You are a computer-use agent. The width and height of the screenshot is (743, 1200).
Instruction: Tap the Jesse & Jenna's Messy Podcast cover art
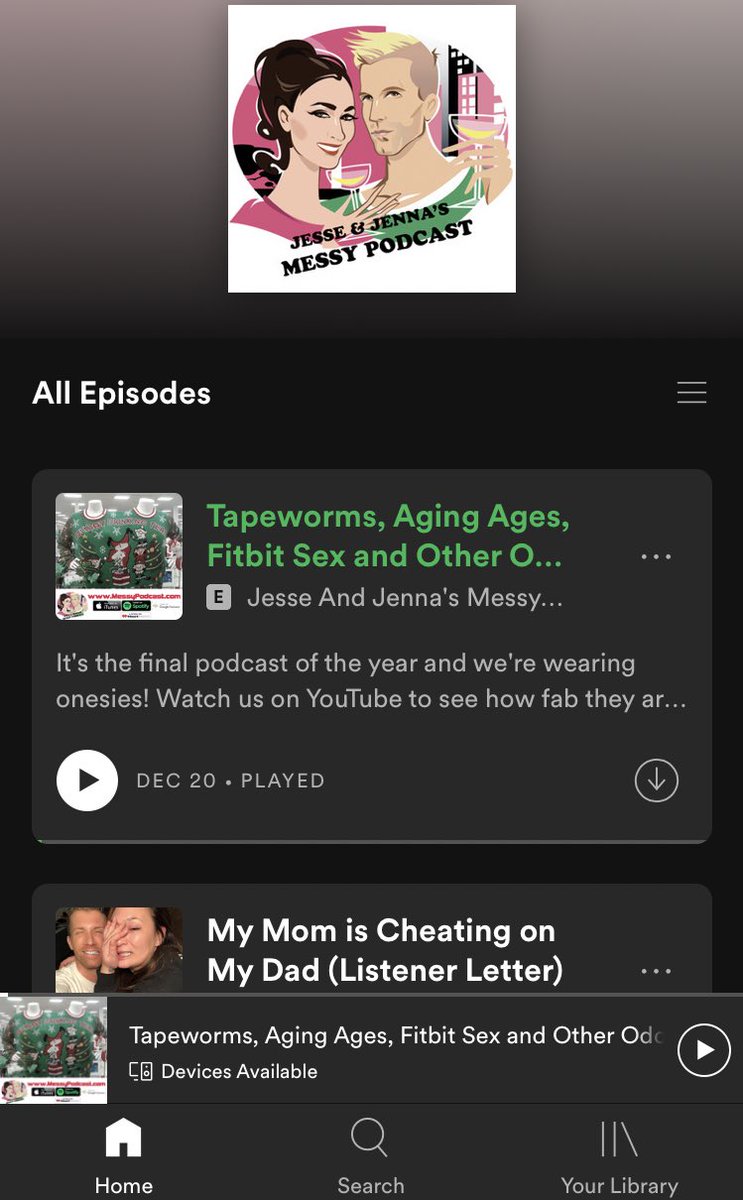(x=372, y=149)
